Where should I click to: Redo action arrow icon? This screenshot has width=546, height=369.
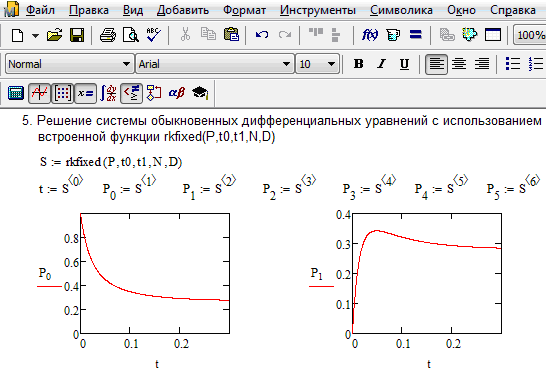tap(285, 35)
